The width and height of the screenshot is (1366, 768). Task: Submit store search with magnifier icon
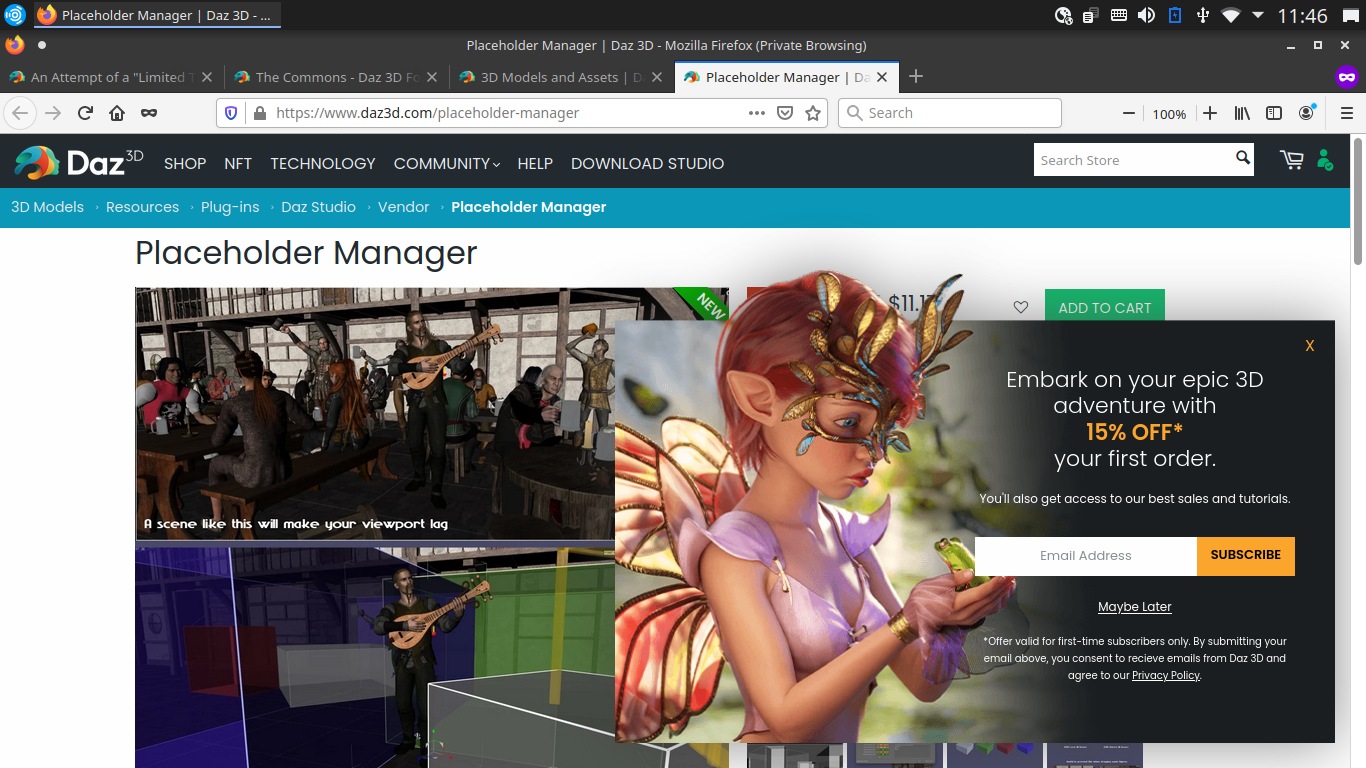tap(1243, 158)
